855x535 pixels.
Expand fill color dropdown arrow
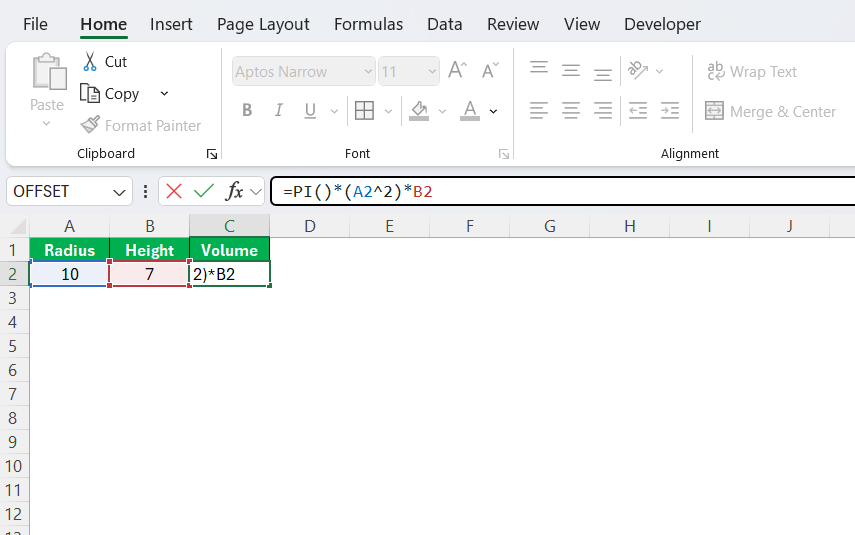442,111
